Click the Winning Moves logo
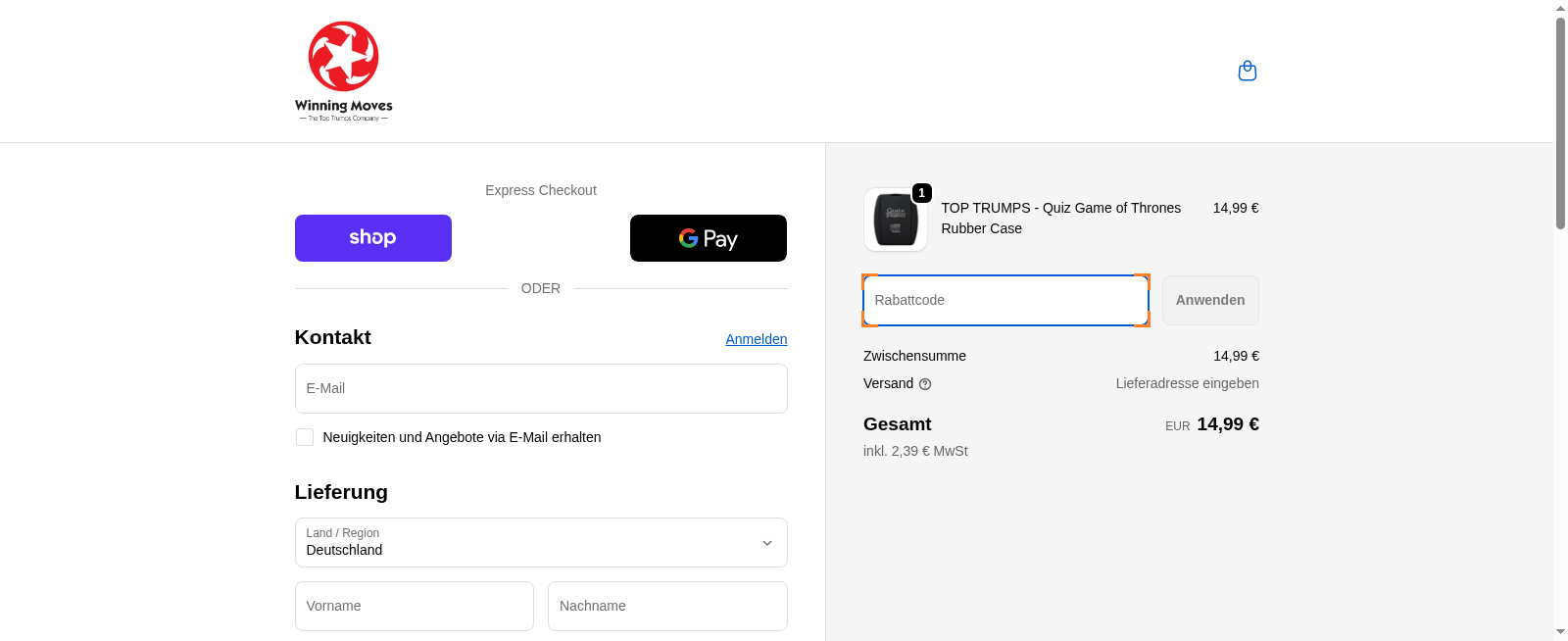 pos(343,71)
